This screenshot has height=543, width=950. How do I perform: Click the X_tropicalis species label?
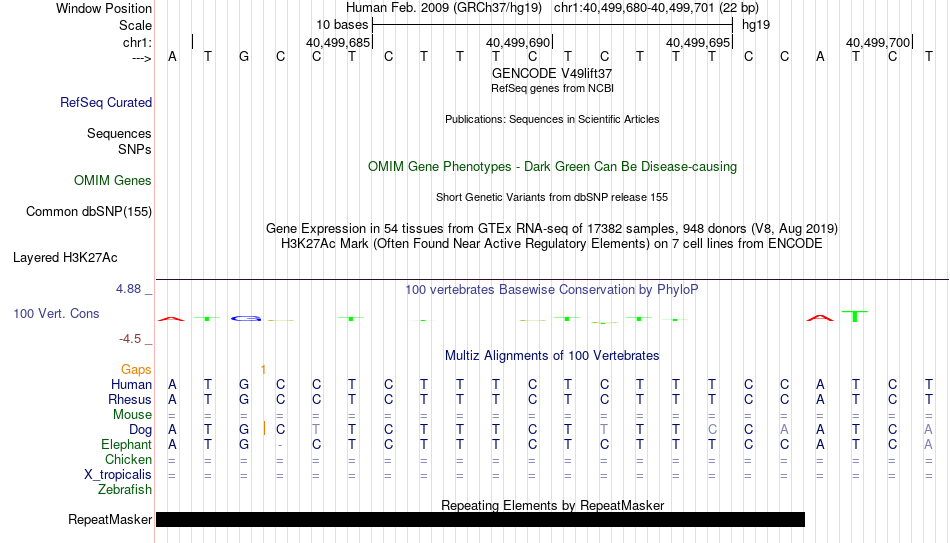point(118,475)
